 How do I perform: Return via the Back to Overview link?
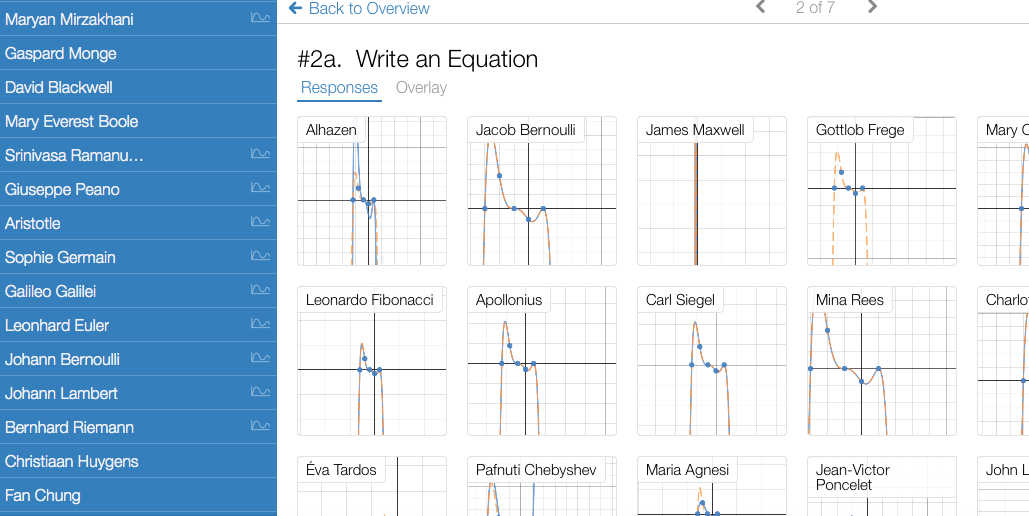pyautogui.click(x=359, y=9)
